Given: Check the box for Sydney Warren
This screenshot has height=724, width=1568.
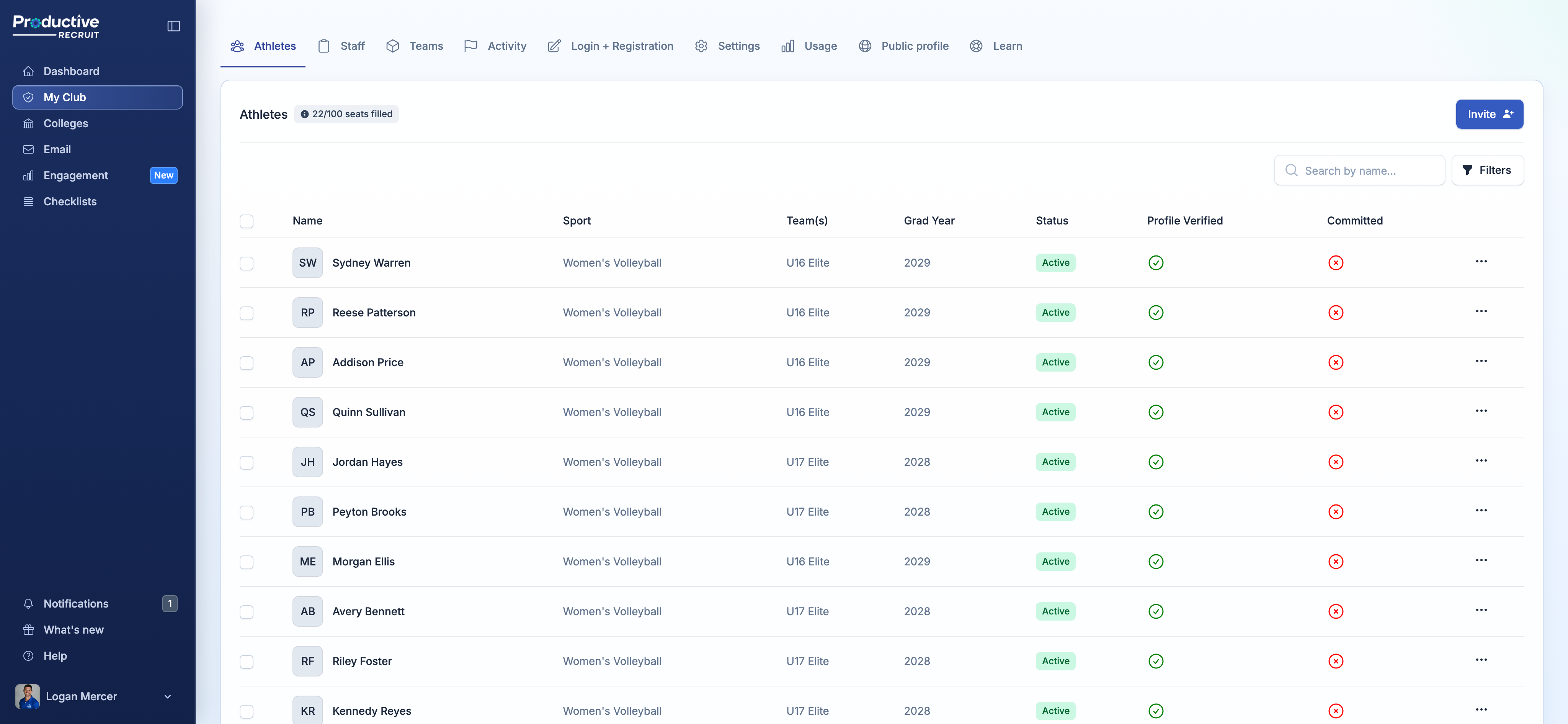Looking at the screenshot, I should tap(247, 263).
